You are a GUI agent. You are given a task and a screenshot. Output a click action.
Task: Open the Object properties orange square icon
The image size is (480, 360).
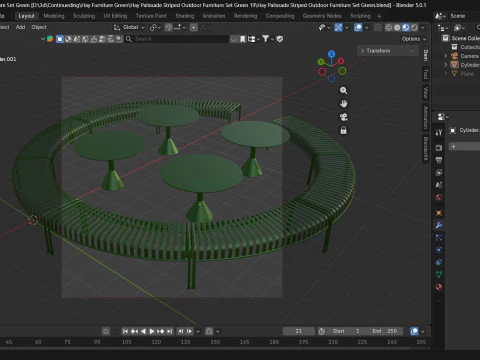click(439, 213)
